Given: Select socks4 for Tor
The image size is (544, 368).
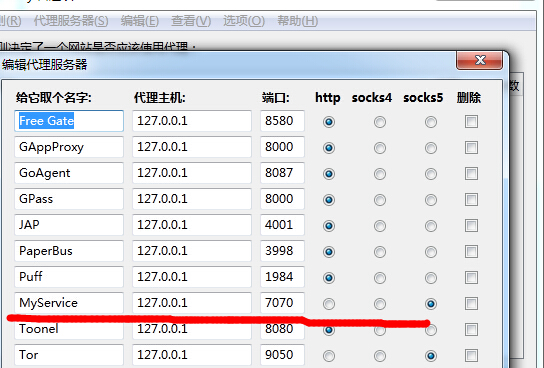Looking at the screenshot, I should 380,356.
